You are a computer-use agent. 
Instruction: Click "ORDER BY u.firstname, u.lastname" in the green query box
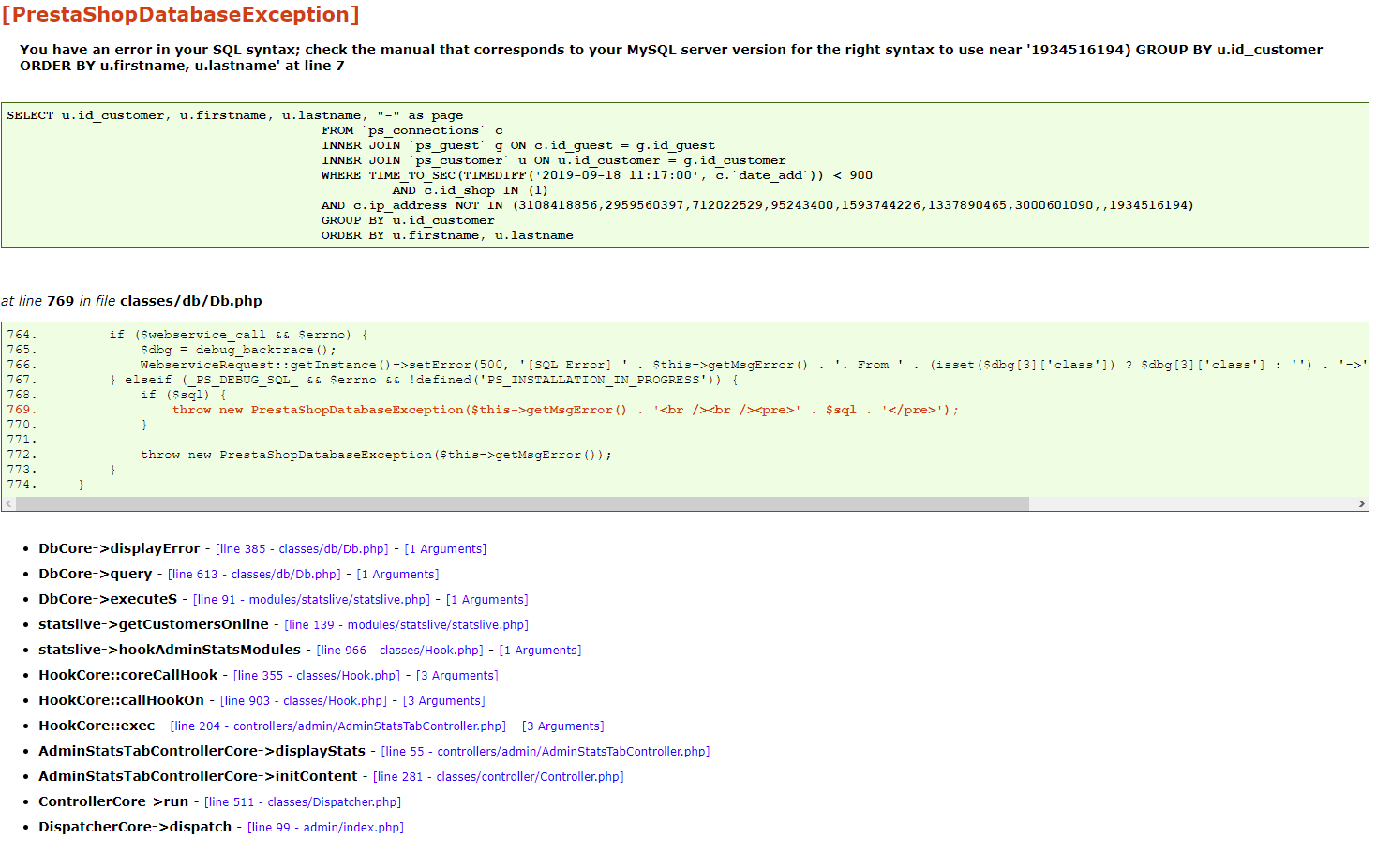pos(447,235)
